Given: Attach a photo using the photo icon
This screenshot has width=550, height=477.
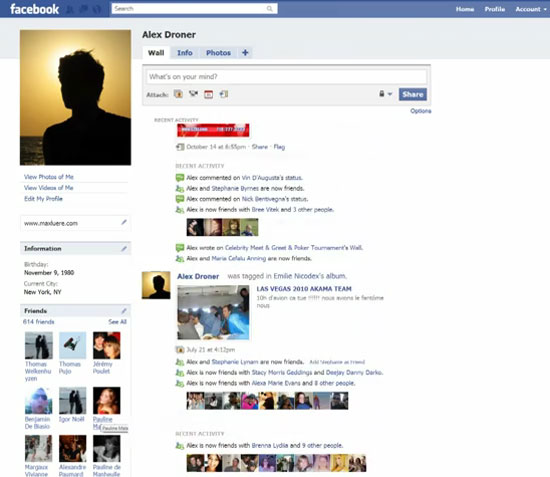Looking at the screenshot, I should tap(179, 94).
